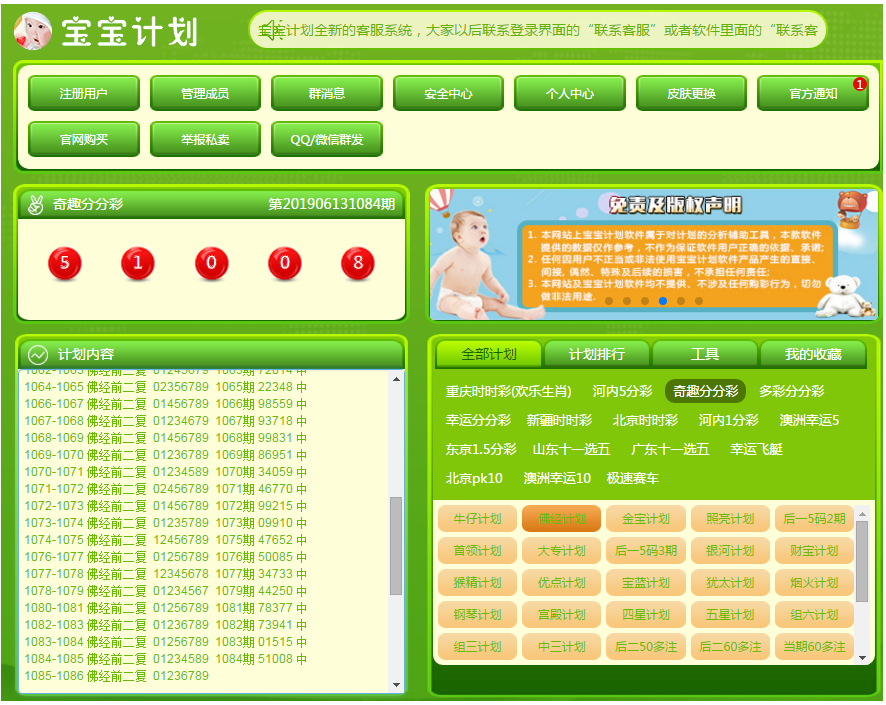Open the 安全中心 button

point(448,94)
